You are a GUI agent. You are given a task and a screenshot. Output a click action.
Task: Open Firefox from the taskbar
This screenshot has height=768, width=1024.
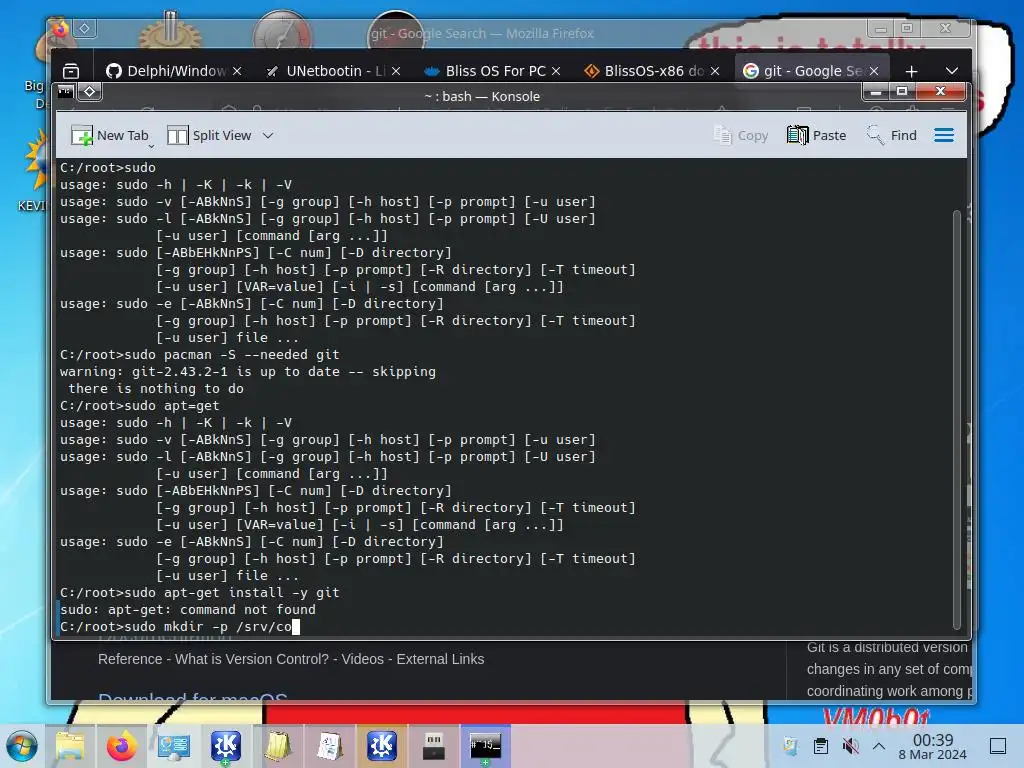point(121,746)
